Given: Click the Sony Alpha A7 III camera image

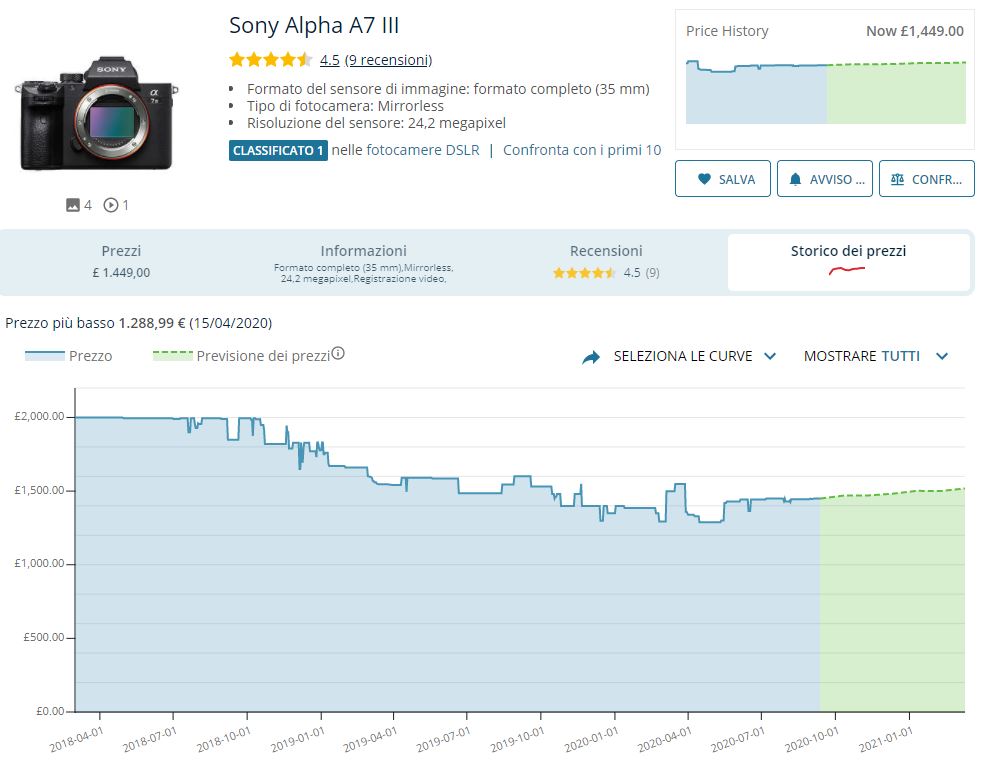Looking at the screenshot, I should pyautogui.click(x=96, y=114).
